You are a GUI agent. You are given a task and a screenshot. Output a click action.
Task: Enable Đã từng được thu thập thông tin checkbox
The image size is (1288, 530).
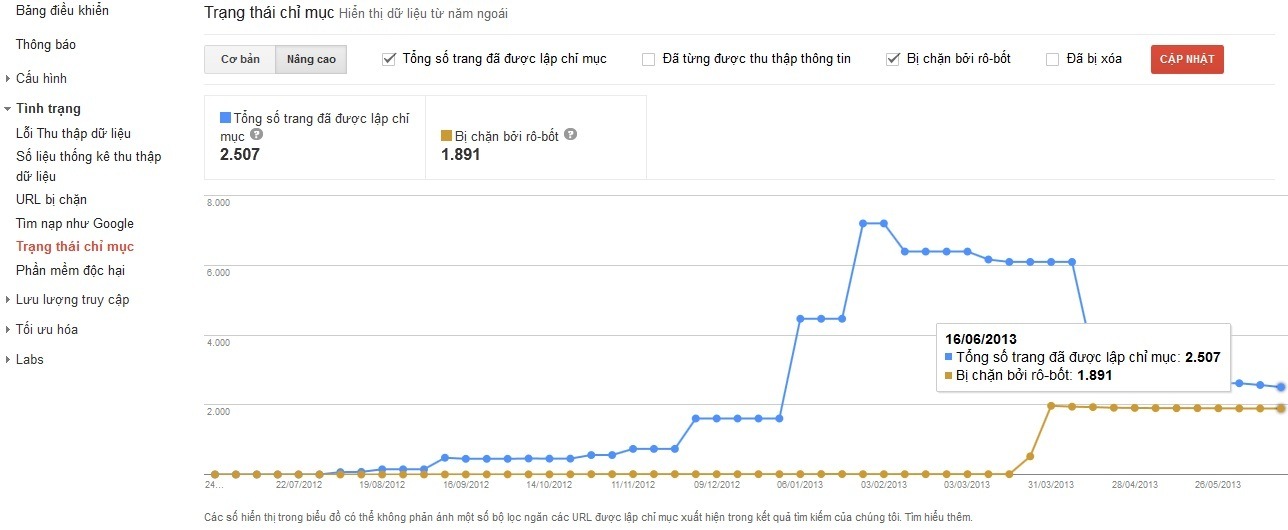pos(649,59)
